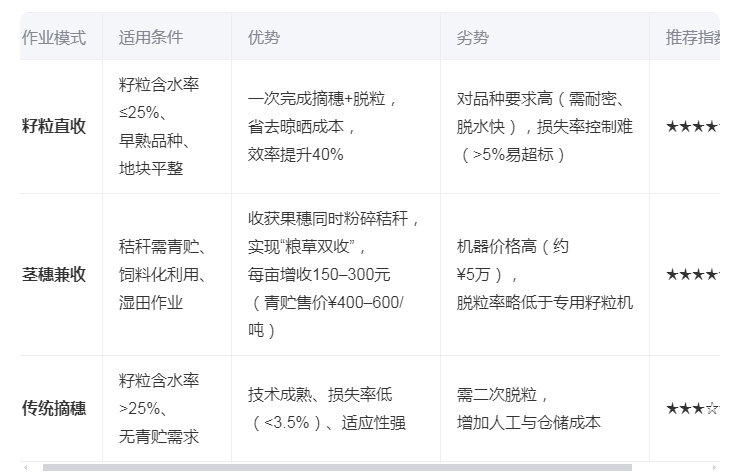
Task: Click the horizontal scrollbar thumb under the table
Action: pyautogui.click(x=337, y=467)
